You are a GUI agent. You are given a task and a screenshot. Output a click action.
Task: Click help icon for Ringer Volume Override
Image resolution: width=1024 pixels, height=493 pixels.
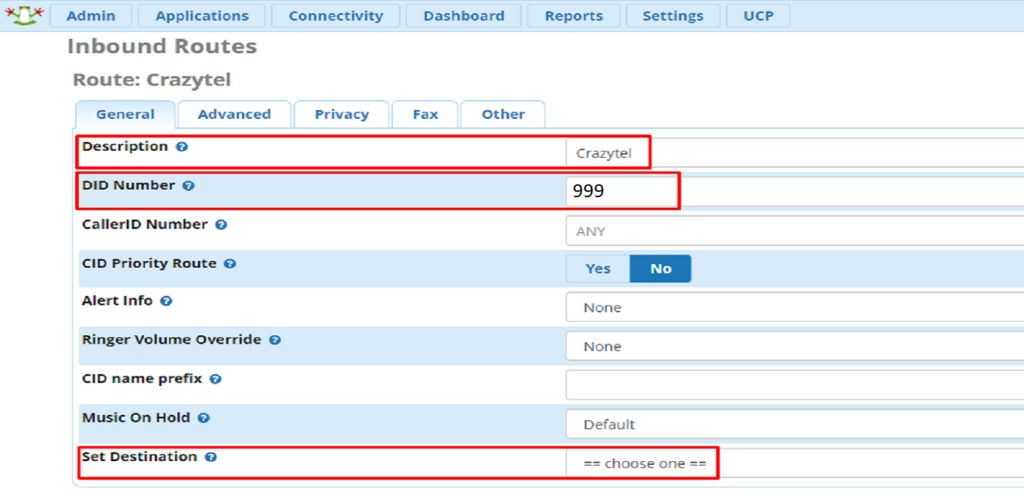275,340
